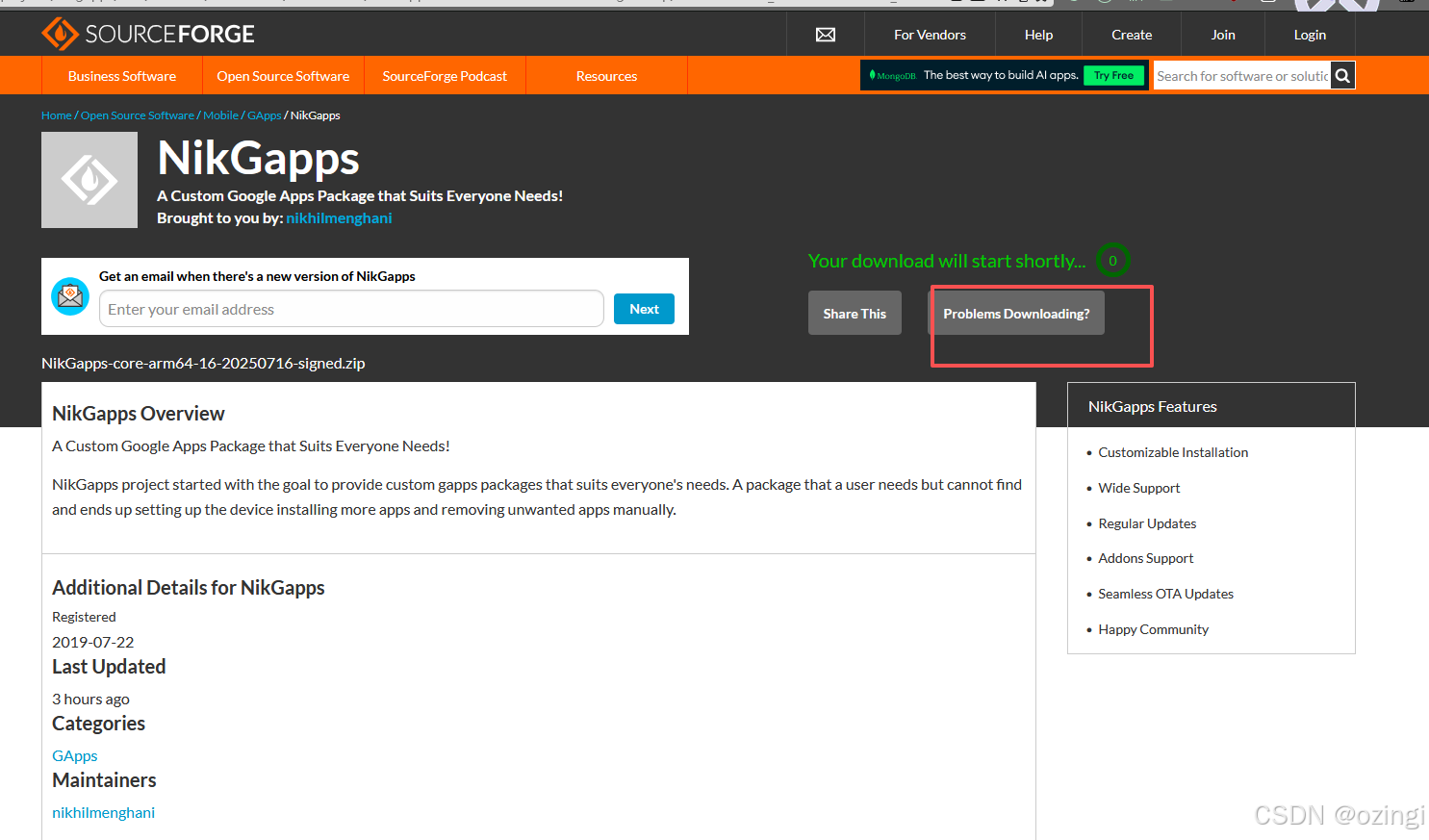
Task: Click the NikGapps Overview heading
Action: pyautogui.click(x=139, y=414)
